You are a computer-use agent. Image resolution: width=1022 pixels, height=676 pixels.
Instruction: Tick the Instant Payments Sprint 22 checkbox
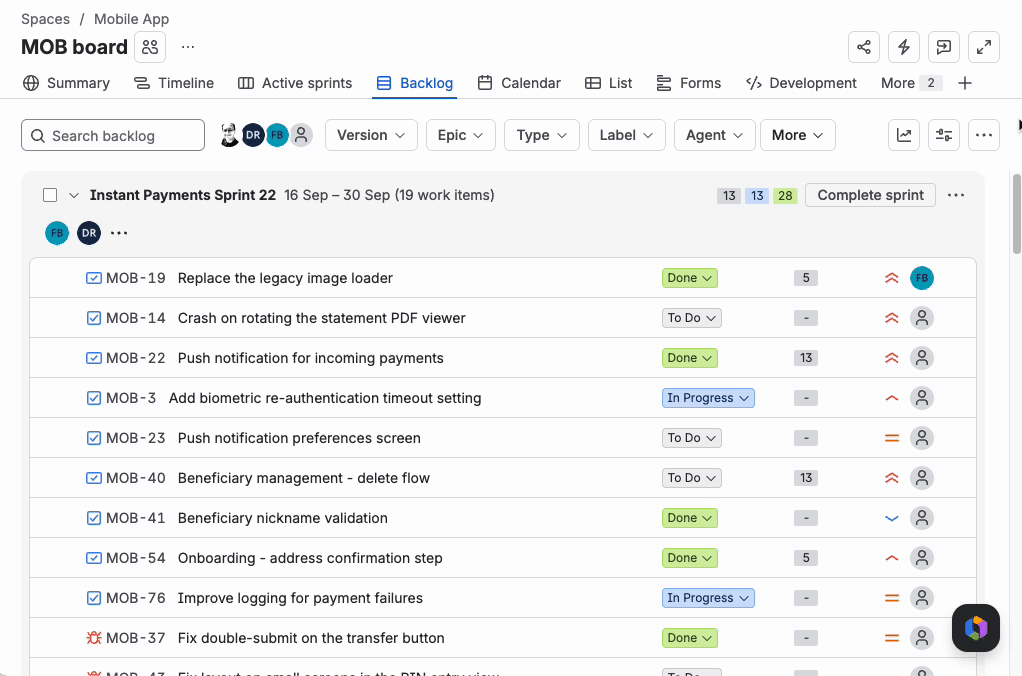click(x=50, y=195)
